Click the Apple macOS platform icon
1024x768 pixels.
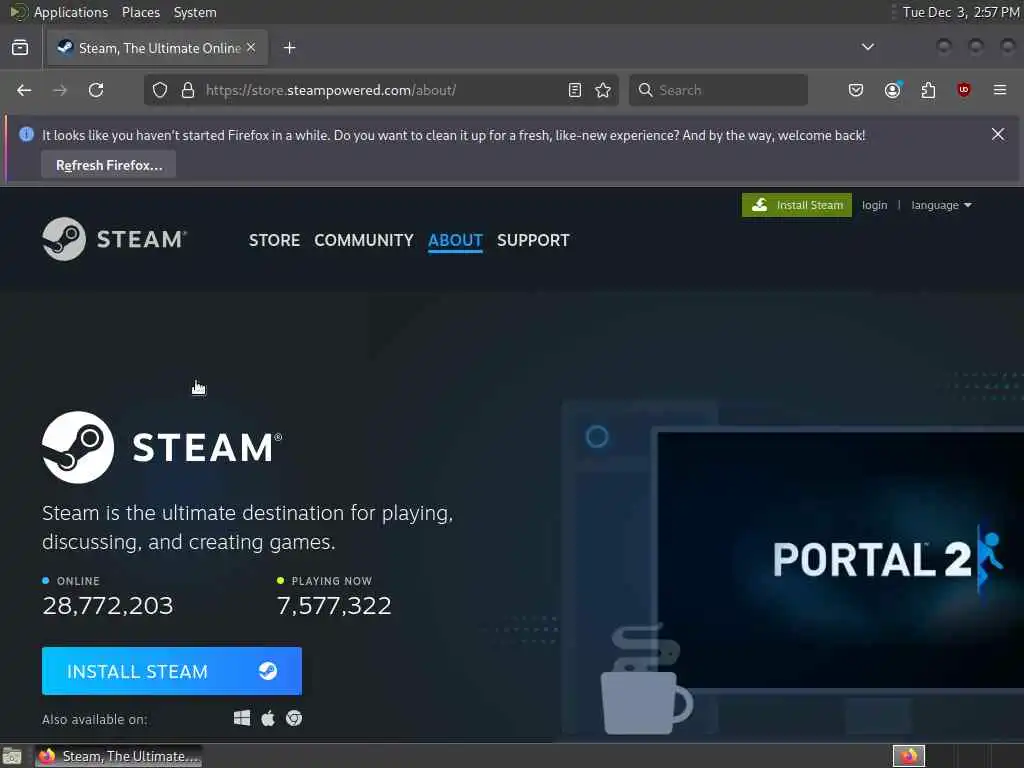(268, 718)
